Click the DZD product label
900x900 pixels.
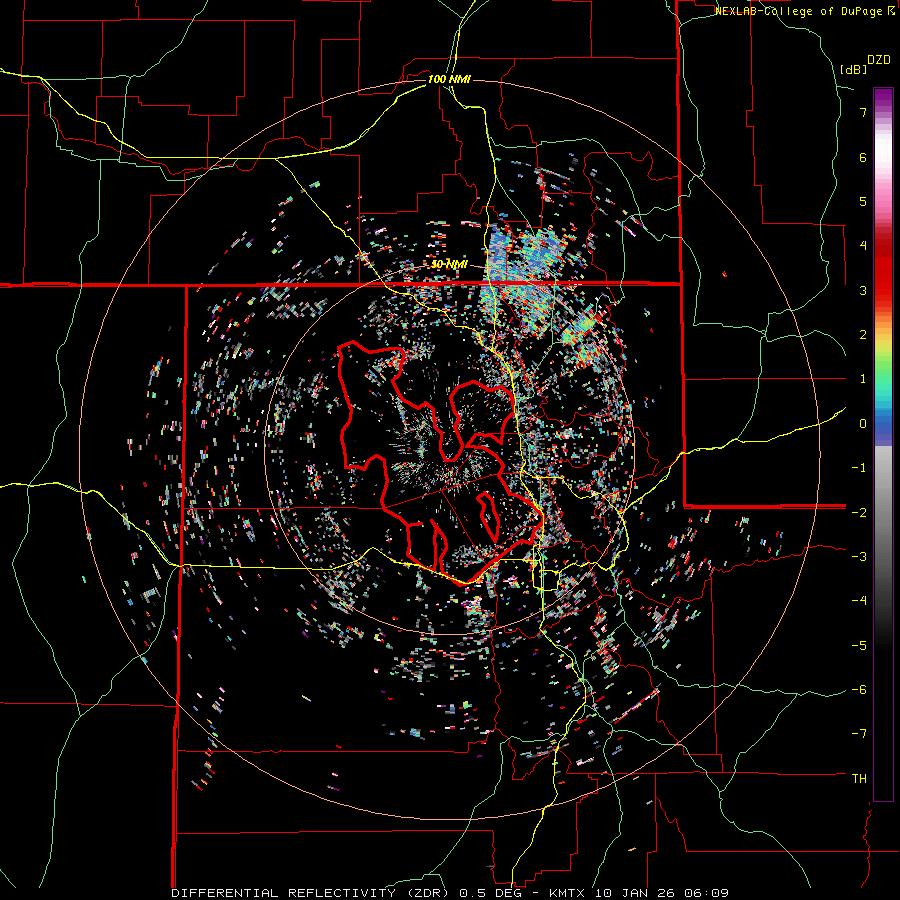tap(879, 60)
